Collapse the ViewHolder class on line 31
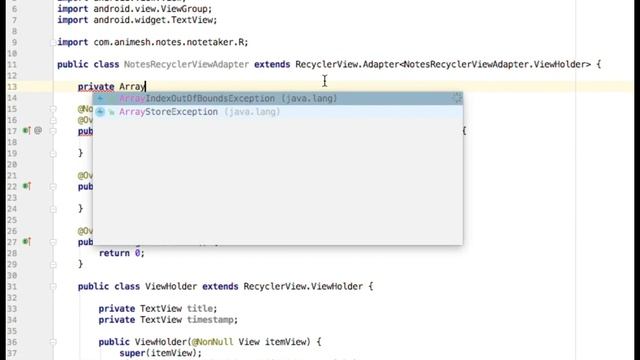640x360 pixels. pyautogui.click(x=53, y=287)
